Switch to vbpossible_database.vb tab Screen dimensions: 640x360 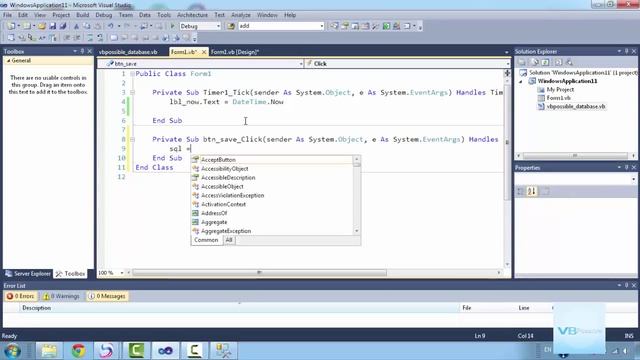(128, 52)
